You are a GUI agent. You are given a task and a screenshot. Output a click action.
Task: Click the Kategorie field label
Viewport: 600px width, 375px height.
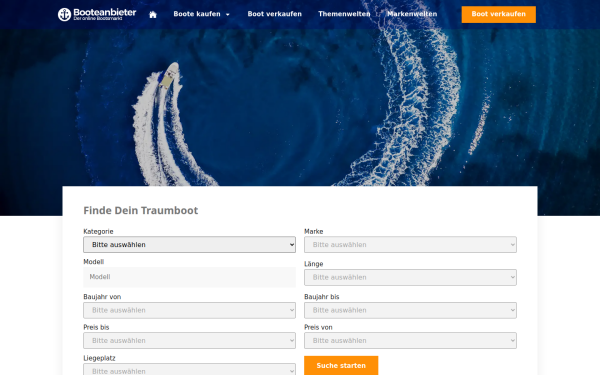[x=98, y=232]
